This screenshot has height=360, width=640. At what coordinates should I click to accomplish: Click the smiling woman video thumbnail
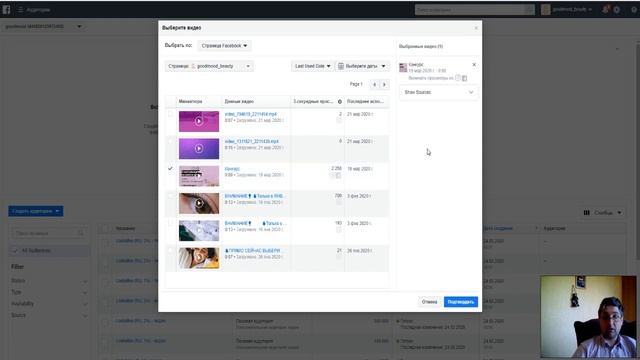click(x=199, y=258)
